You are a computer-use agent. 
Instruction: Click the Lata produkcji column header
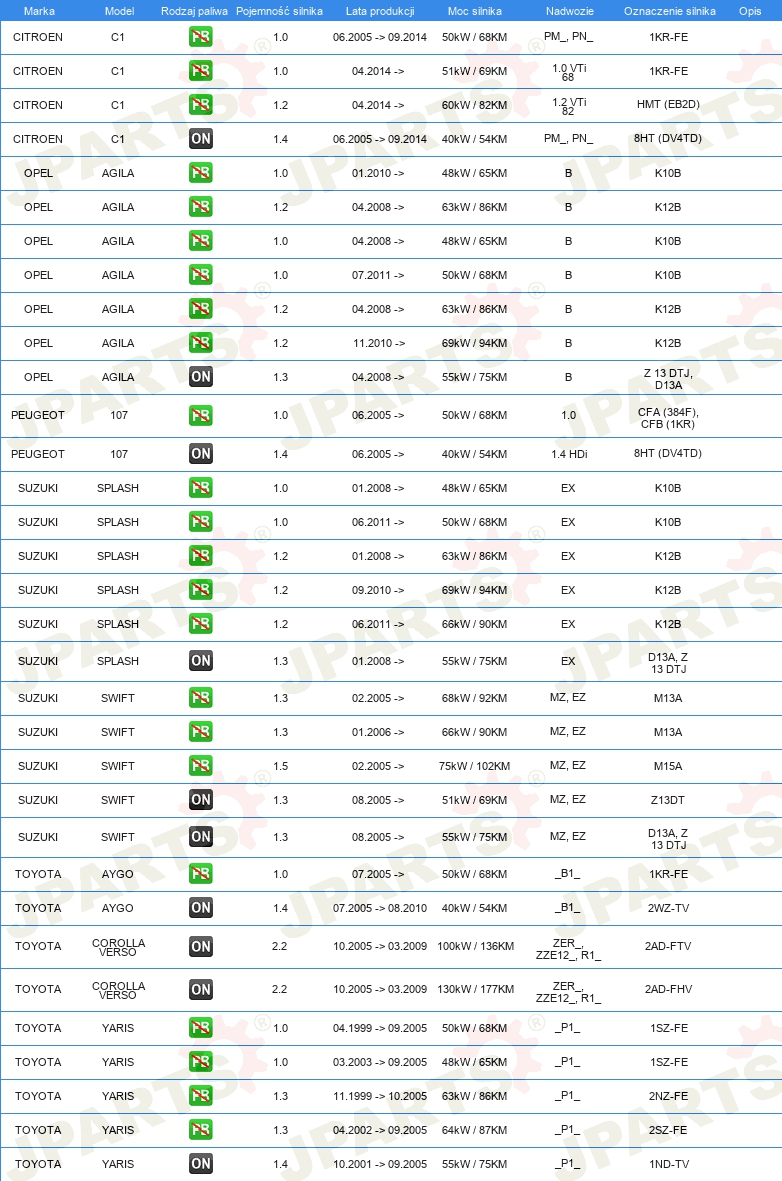click(380, 11)
